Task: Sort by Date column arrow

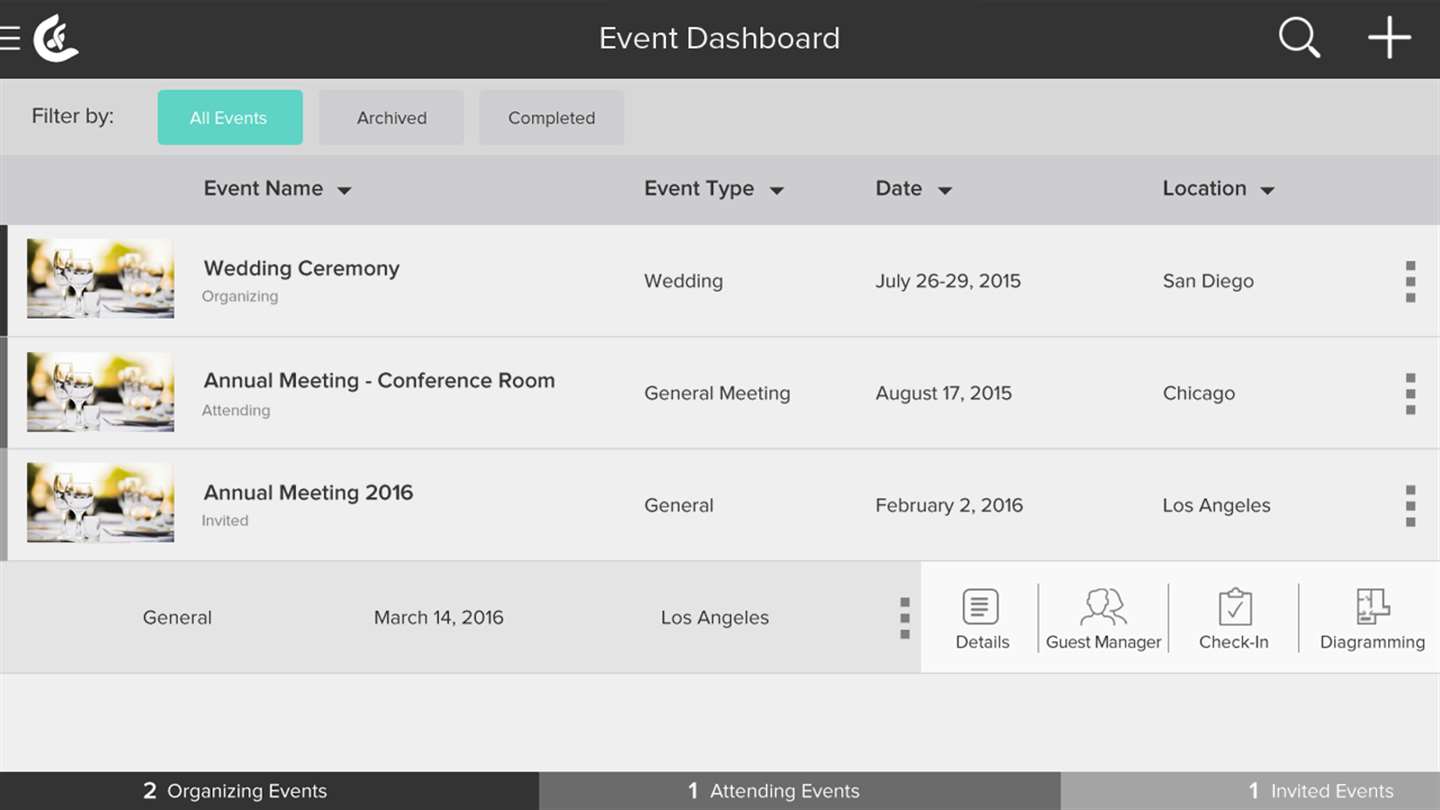Action: (944, 191)
